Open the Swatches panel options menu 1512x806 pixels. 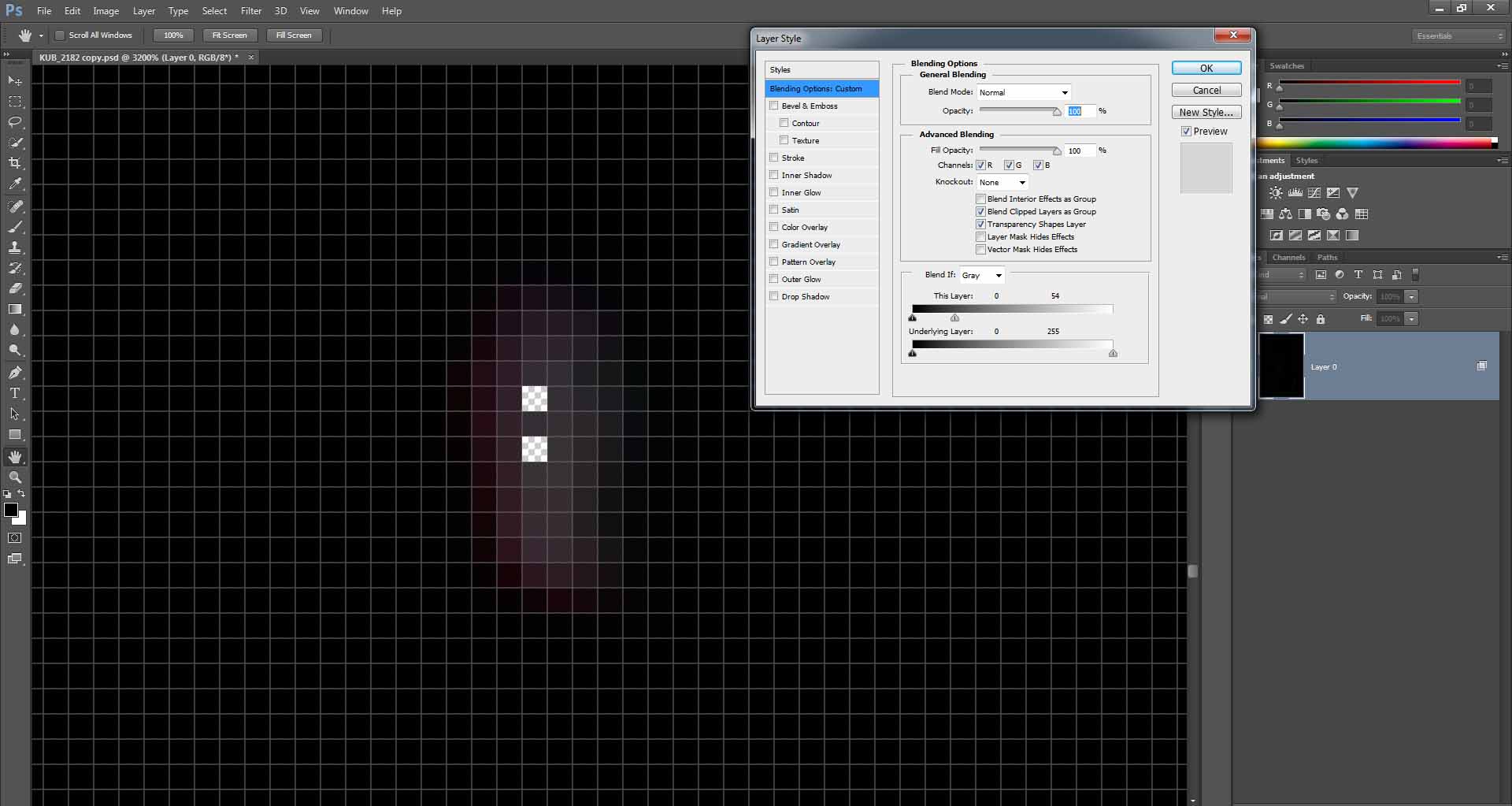(1503, 66)
